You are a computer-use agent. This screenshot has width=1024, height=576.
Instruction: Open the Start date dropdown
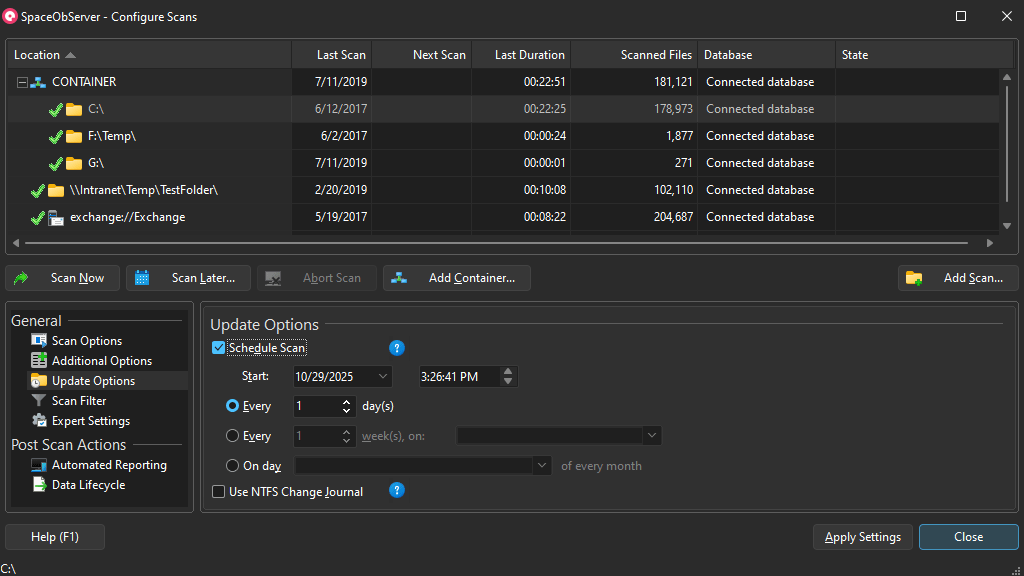pyautogui.click(x=383, y=377)
